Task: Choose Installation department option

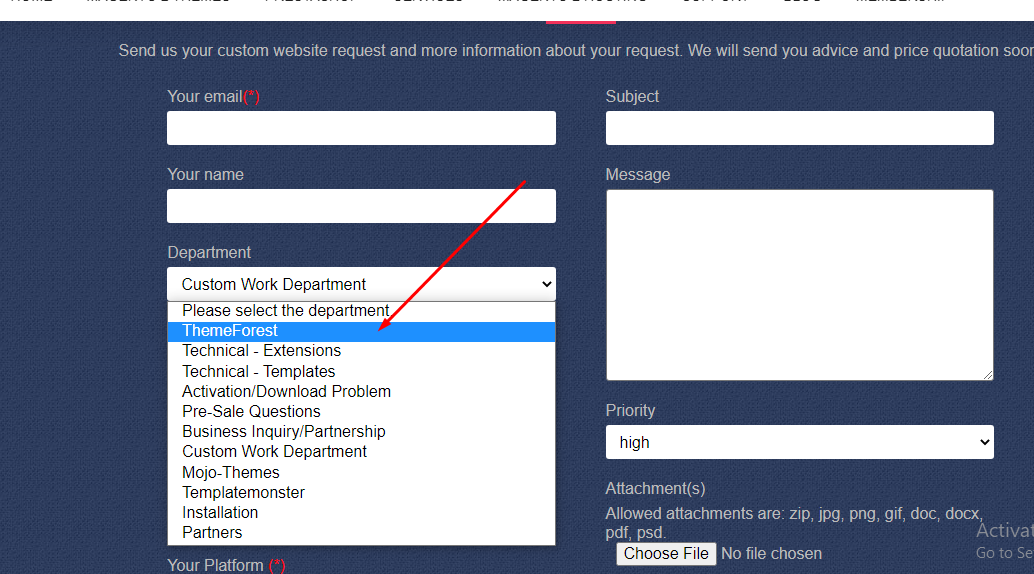Action: coord(361,513)
